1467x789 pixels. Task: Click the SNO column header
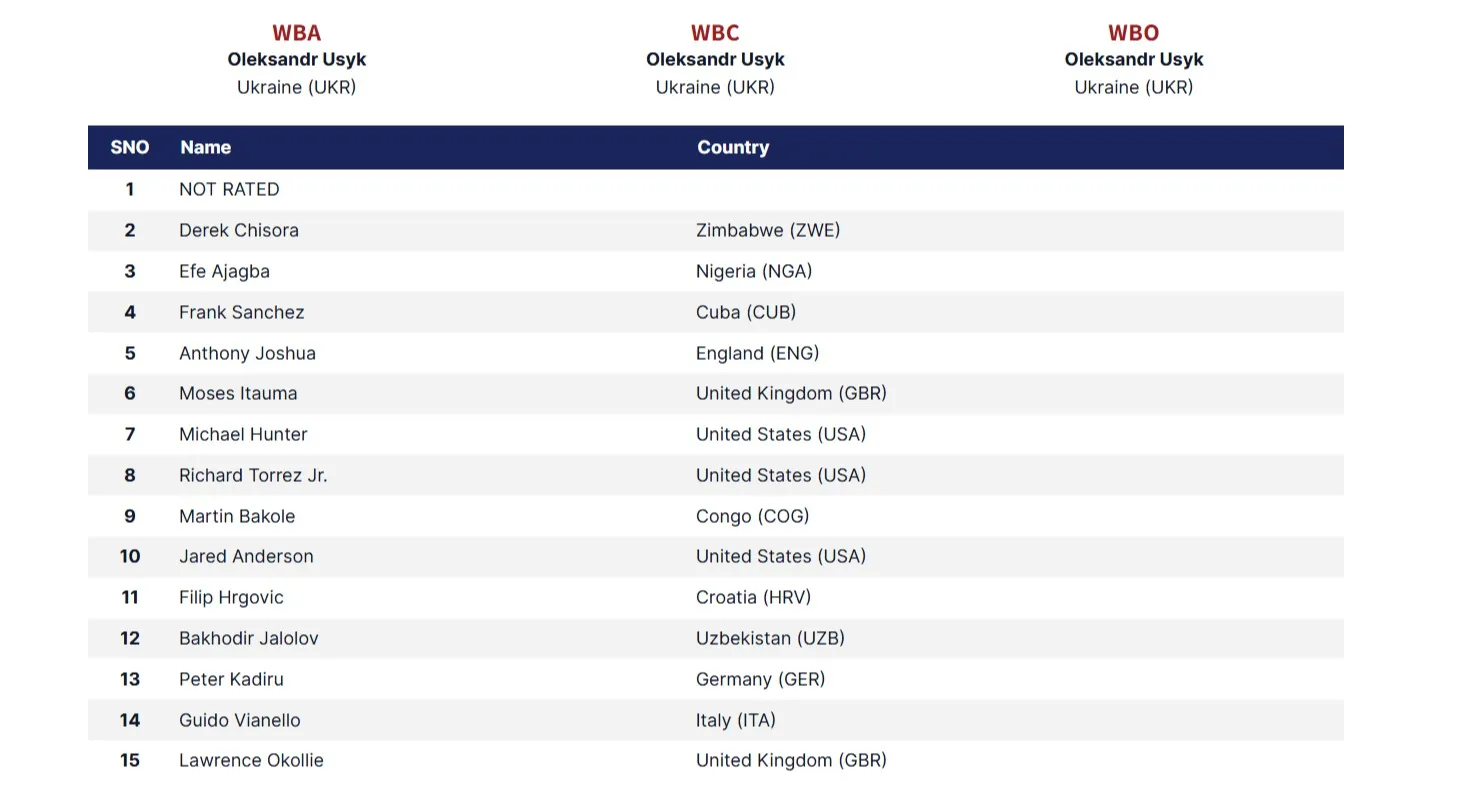point(130,147)
